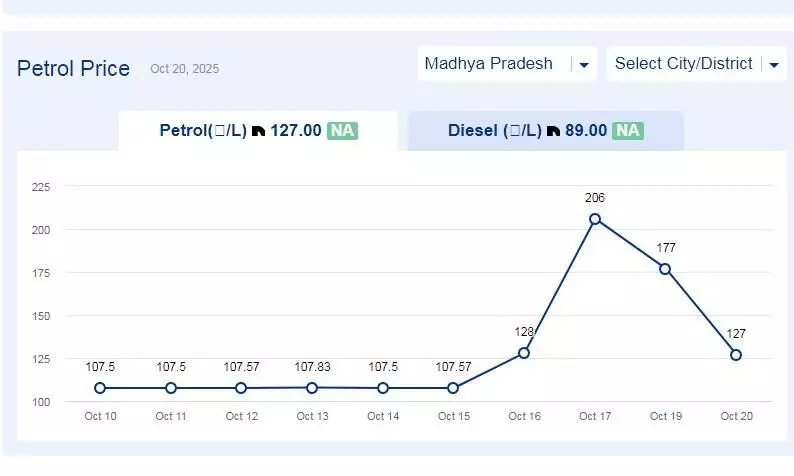Click the NA badge on Petrol tab
The width and height of the screenshot is (794, 476).
pyautogui.click(x=343, y=131)
